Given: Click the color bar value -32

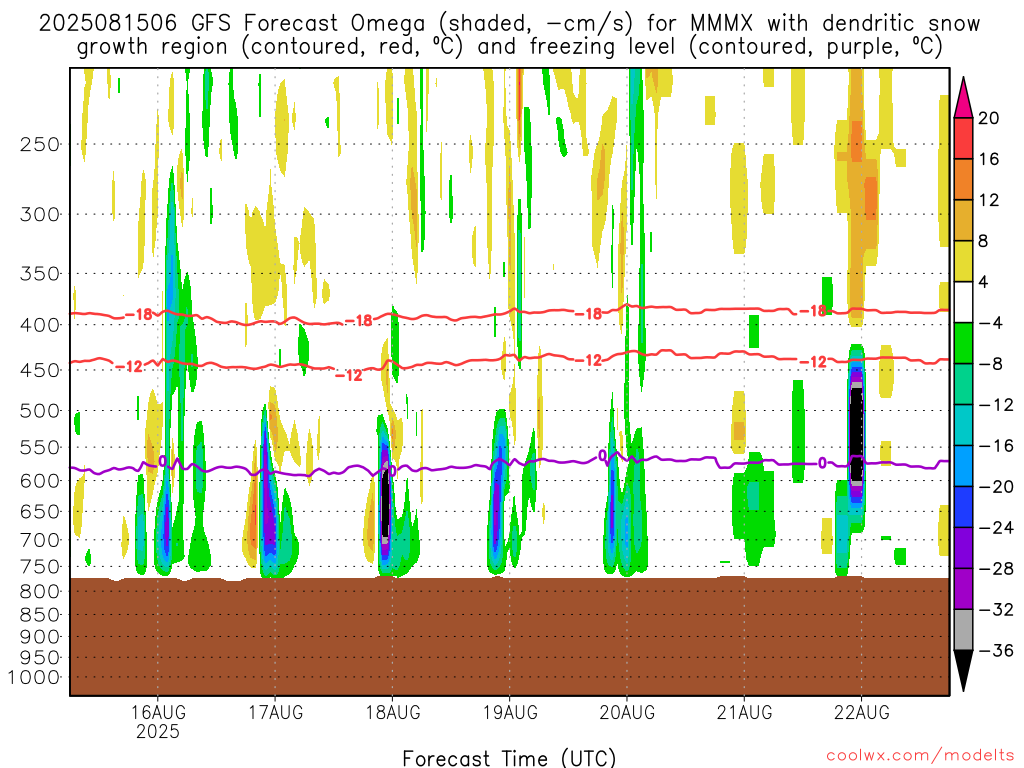Looking at the screenshot, I should (996, 610).
